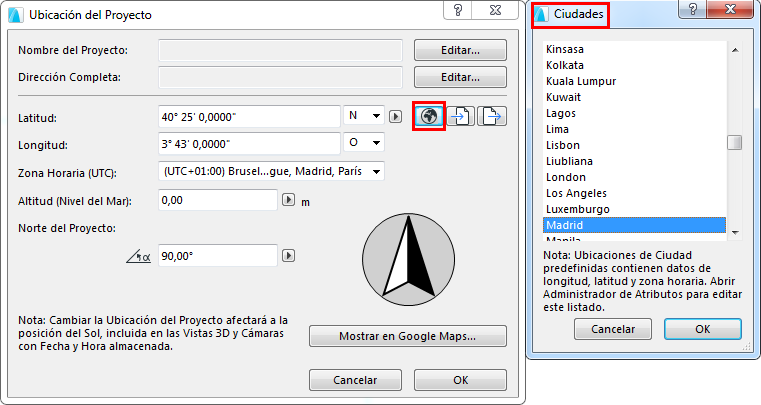This screenshot has width=761, height=405.
Task: Click the Norte del Proyecto angle field
Action: pyautogui.click(x=218, y=256)
